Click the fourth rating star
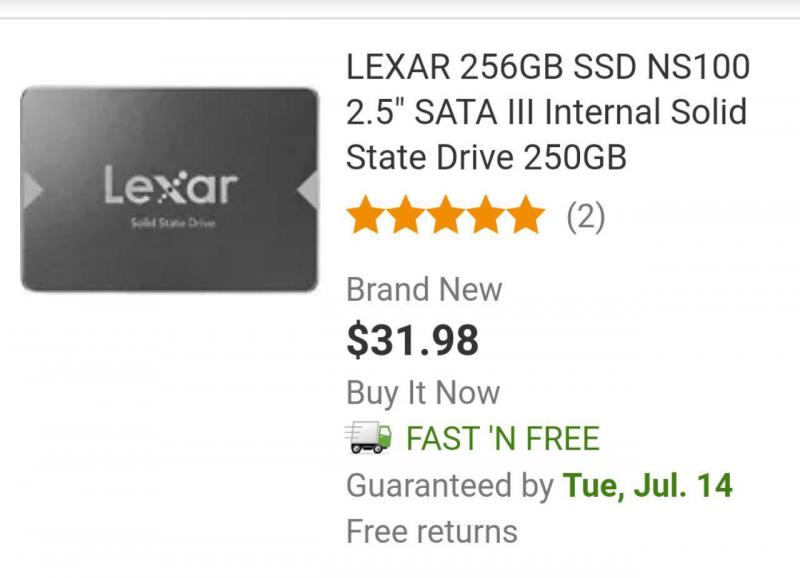 point(485,216)
